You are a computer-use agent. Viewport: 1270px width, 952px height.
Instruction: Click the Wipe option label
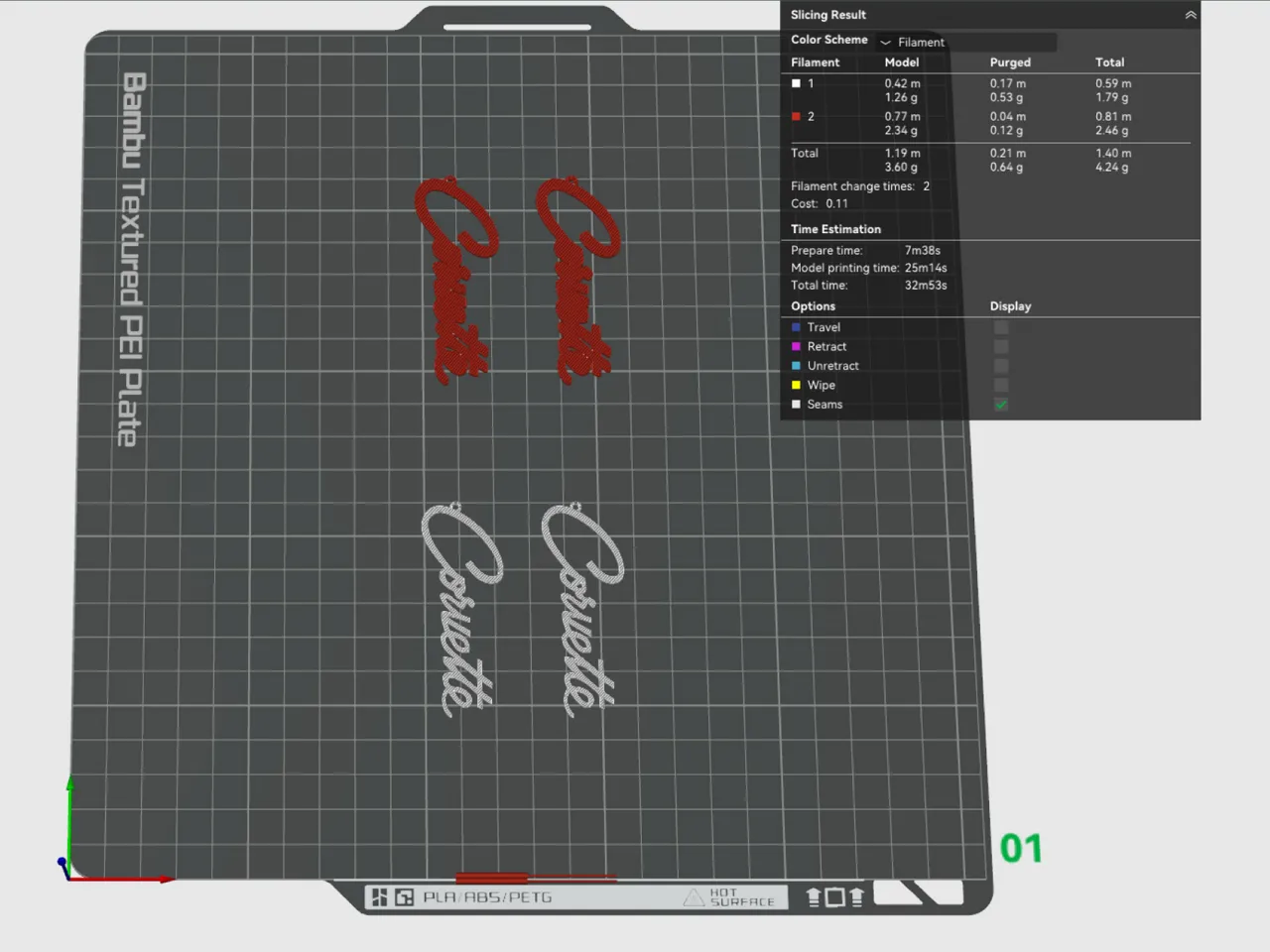click(x=821, y=385)
